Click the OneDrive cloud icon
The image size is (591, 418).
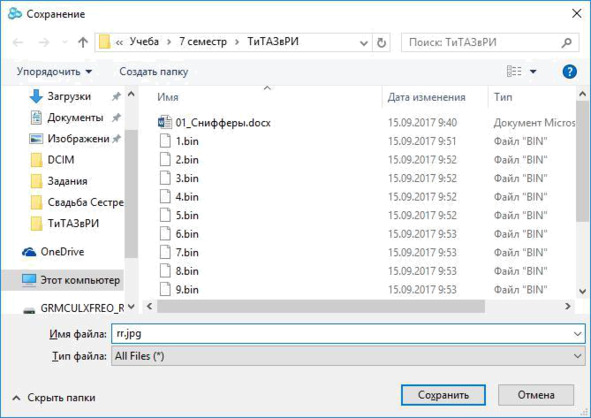[29, 252]
